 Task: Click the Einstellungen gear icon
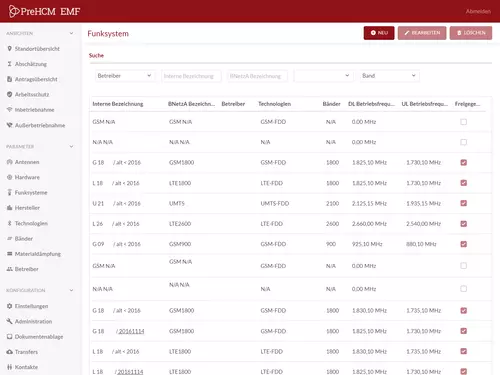[x=9, y=306]
